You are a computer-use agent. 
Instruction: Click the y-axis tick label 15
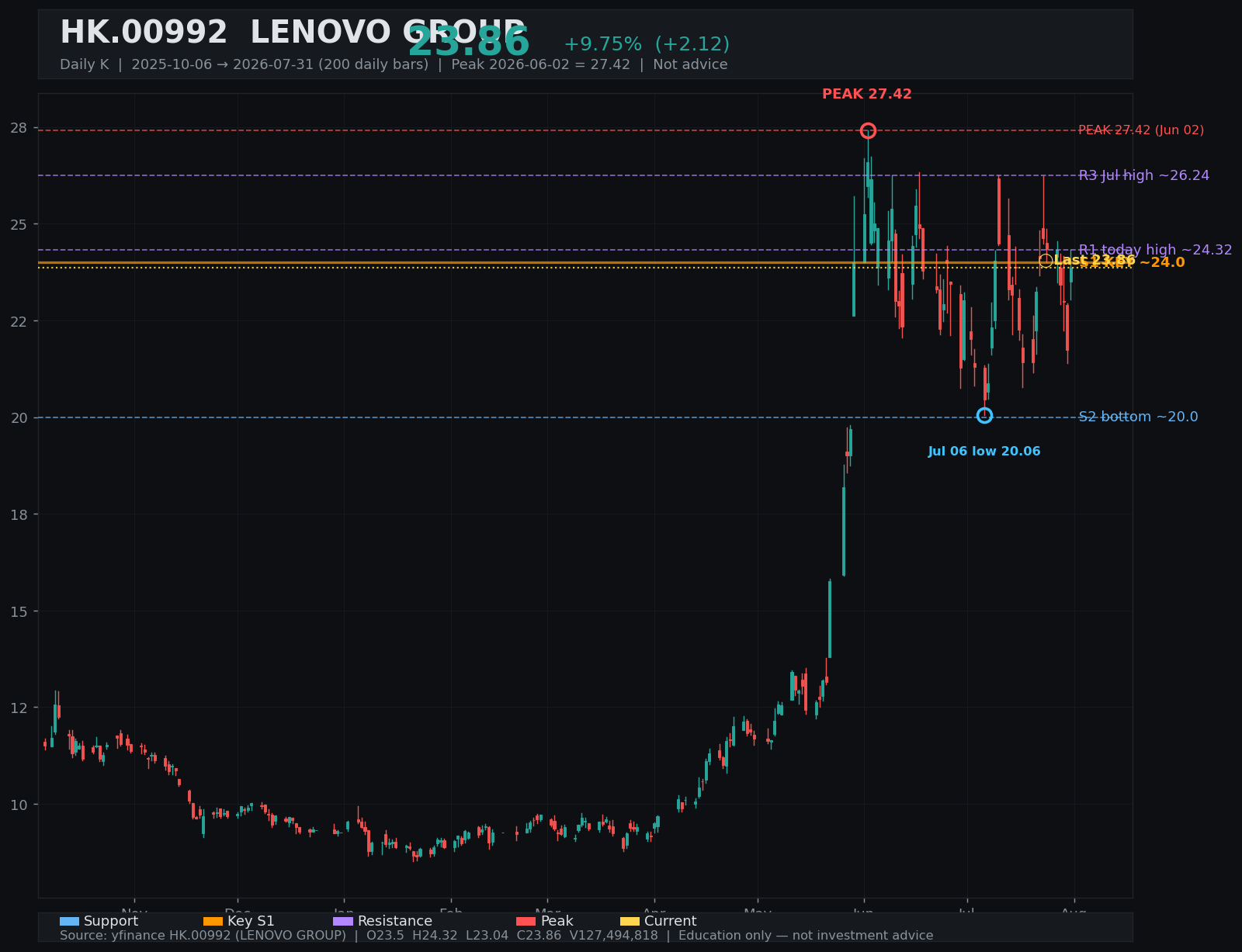[19, 611]
